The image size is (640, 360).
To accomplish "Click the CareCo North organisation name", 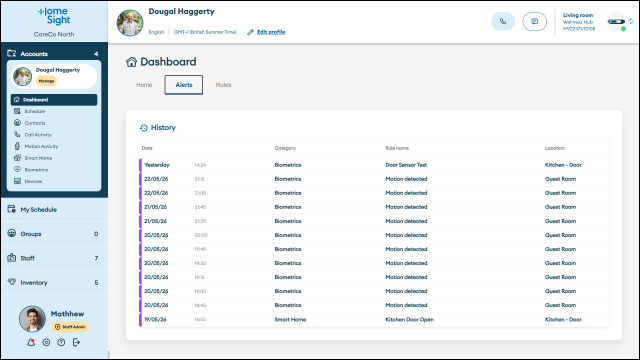I will click(x=54, y=34).
